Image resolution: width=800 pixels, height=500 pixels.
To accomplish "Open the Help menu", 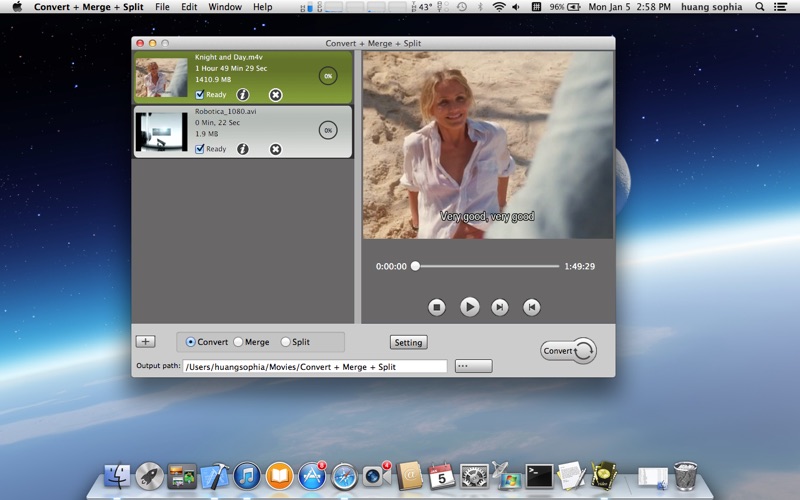I will tap(263, 7).
